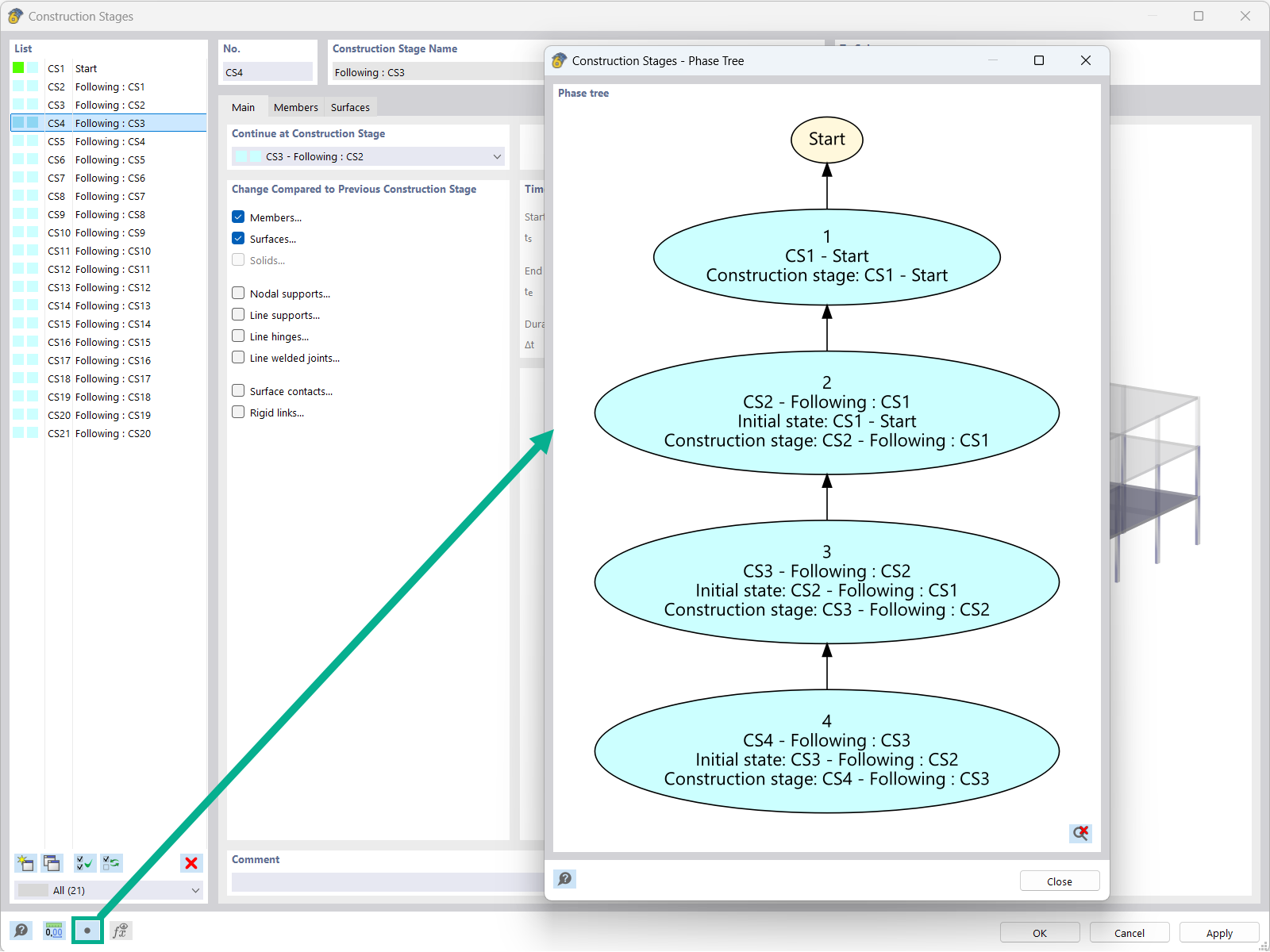Click the invert selection icon
This screenshot has width=1270, height=952.
(111, 863)
